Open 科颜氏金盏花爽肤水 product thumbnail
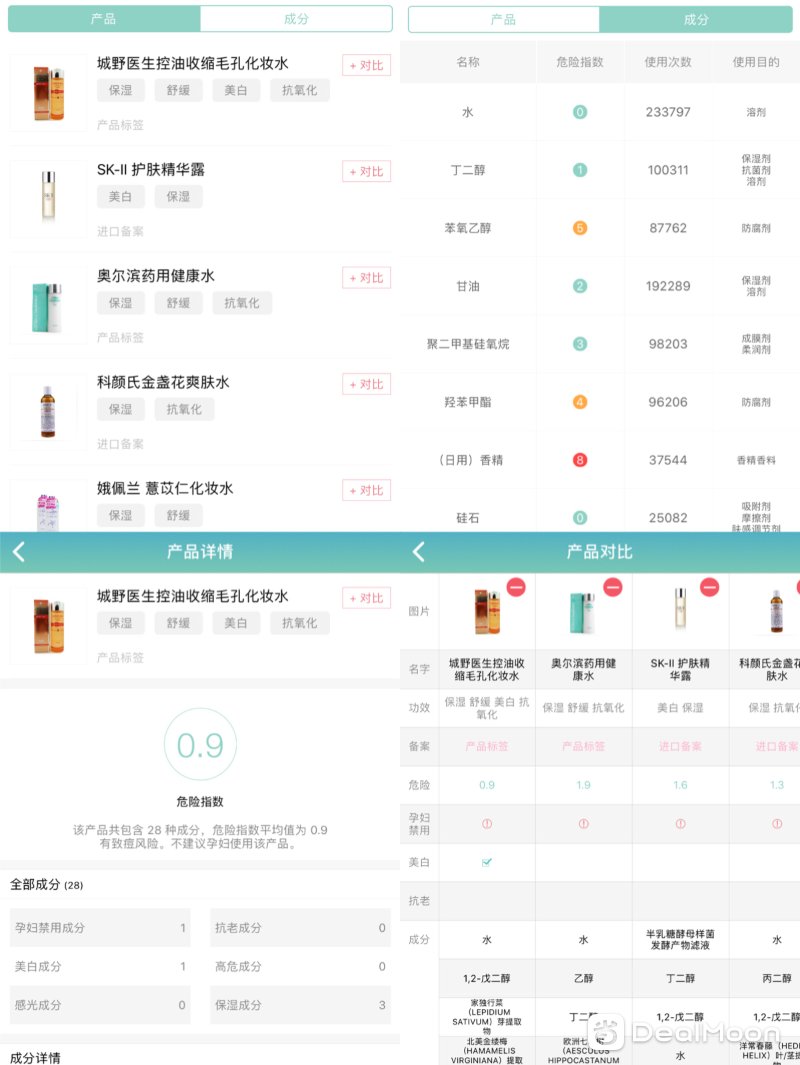The height and width of the screenshot is (1065, 800). tap(48, 412)
